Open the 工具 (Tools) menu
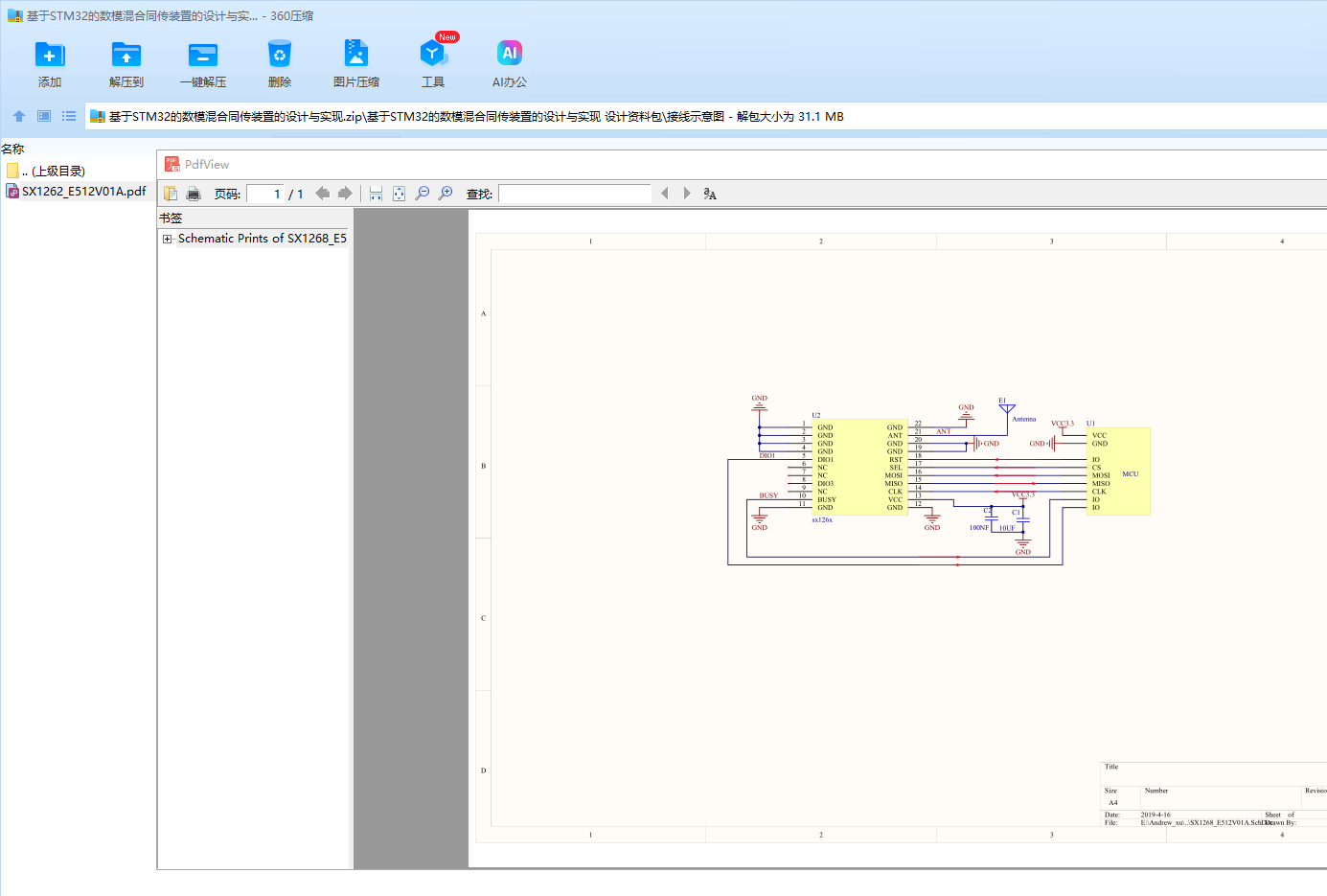This screenshot has width=1327, height=896. pyautogui.click(x=432, y=55)
